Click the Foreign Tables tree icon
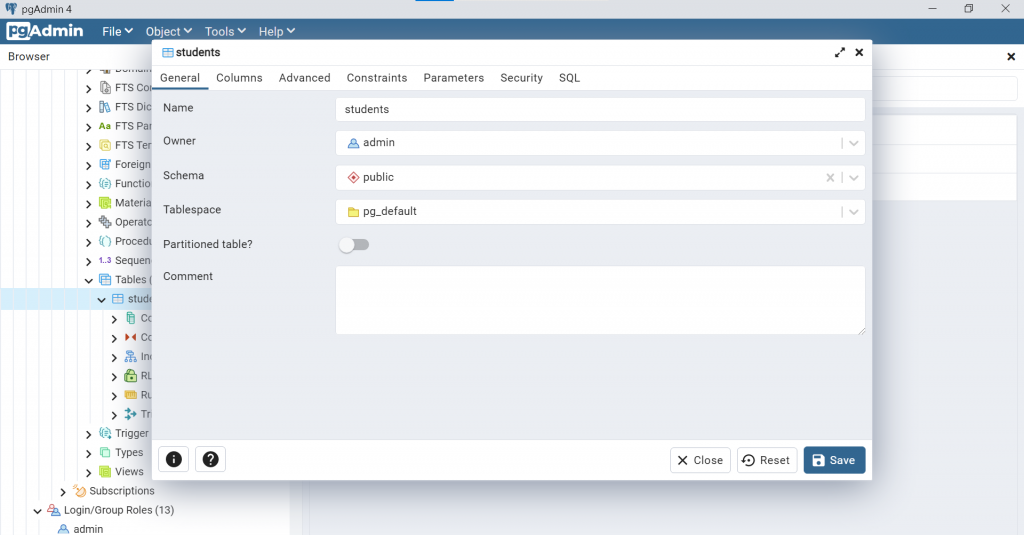 [104, 164]
